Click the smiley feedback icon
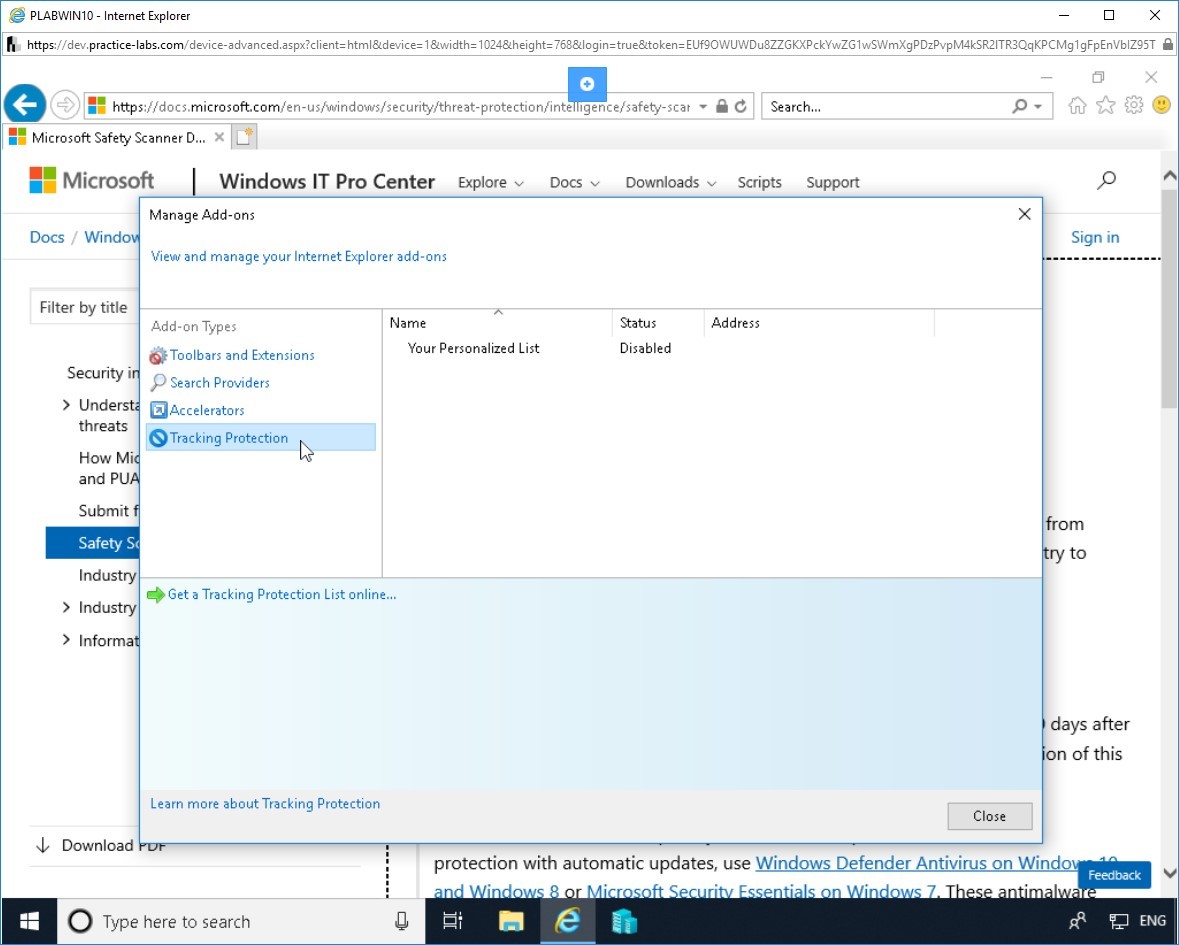 (1162, 105)
